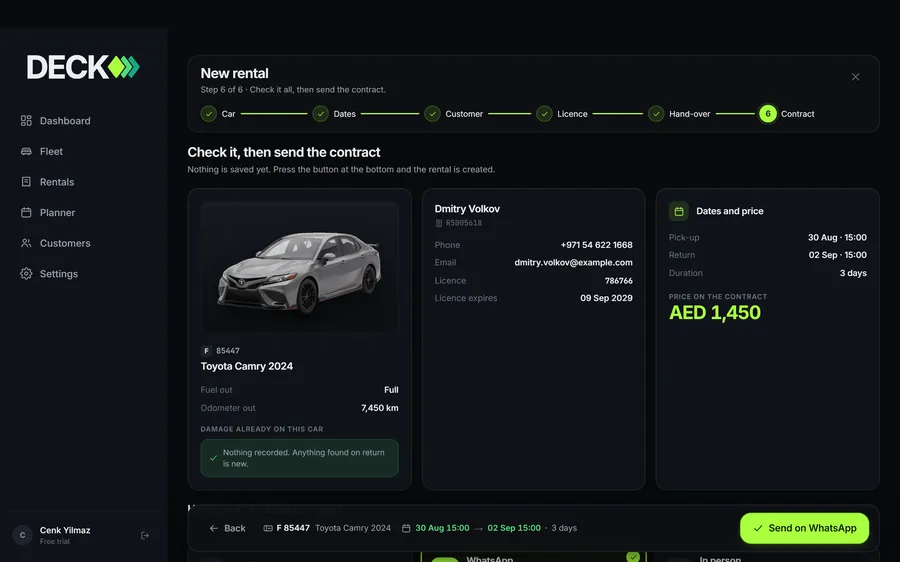This screenshot has height=562, width=900.
Task: Go to Fleet section
Action: (x=42, y=152)
